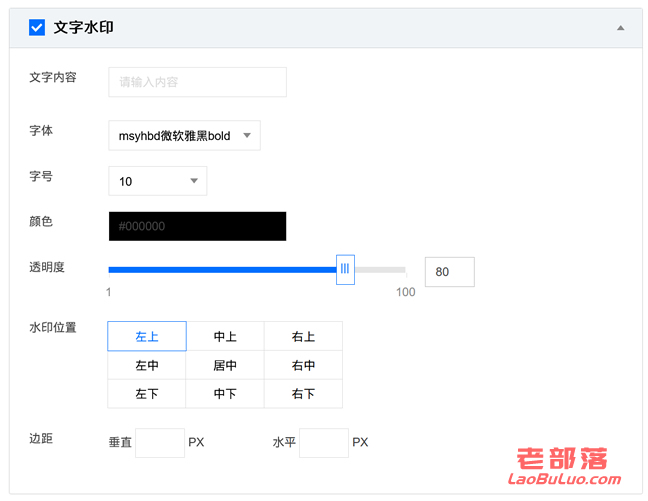Click the 水平 margin input field

click(x=324, y=443)
